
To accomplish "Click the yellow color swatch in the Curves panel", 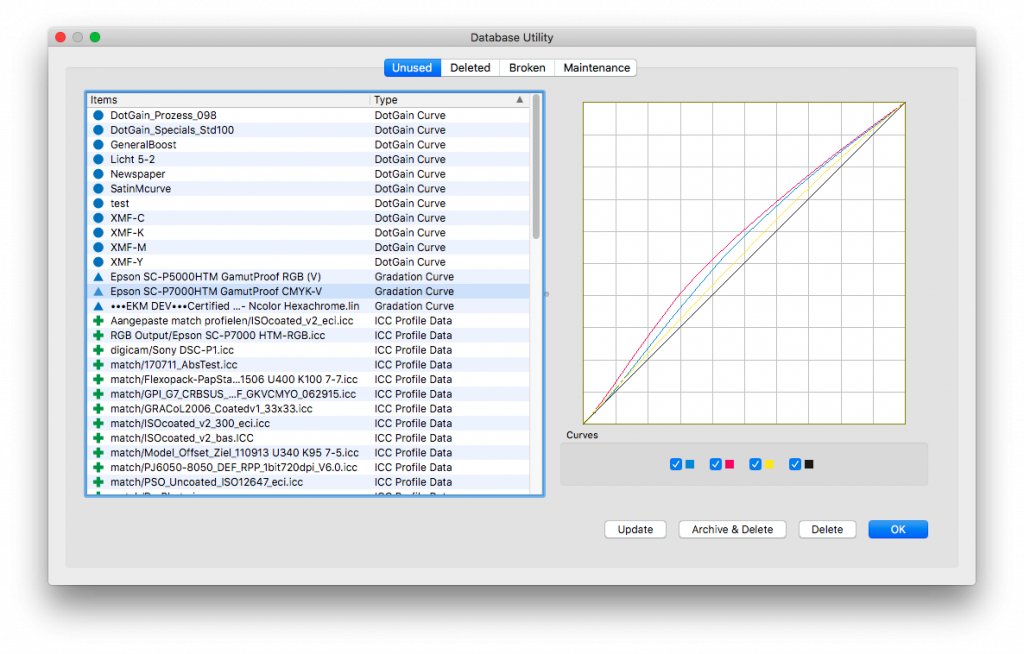I will pyautogui.click(x=769, y=464).
